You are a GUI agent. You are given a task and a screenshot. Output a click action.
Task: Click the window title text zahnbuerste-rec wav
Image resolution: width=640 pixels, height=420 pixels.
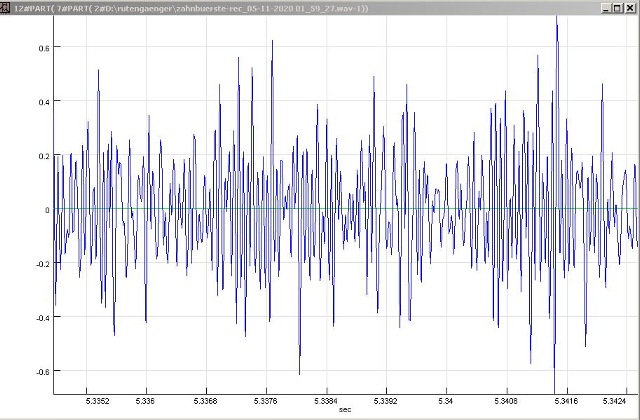(191, 8)
